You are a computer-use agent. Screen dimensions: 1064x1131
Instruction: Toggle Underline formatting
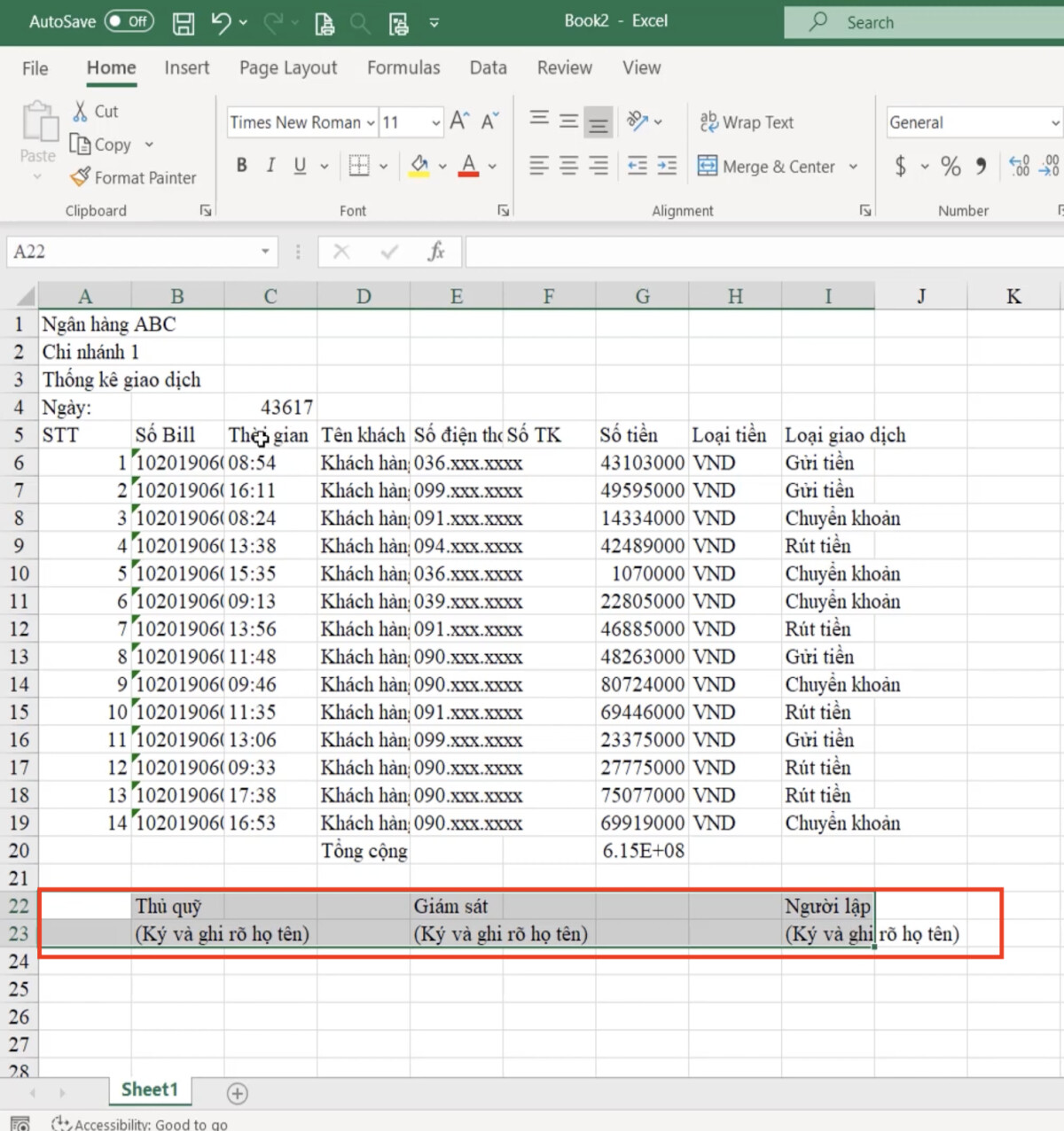[300, 166]
